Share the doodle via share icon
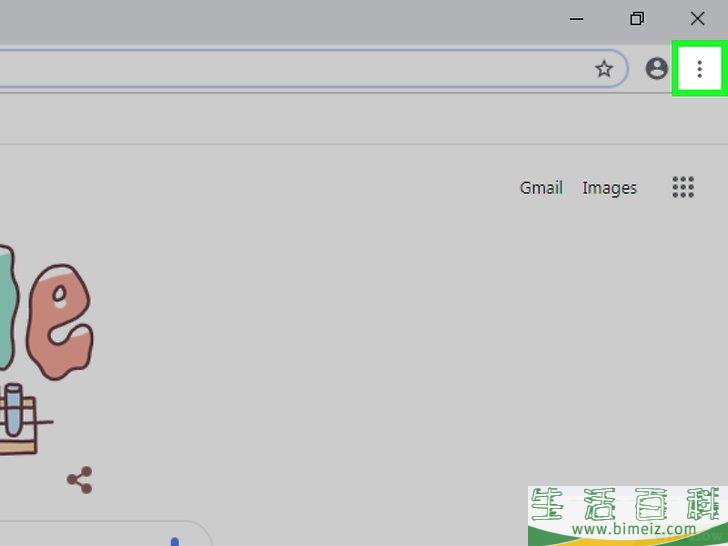 pos(80,480)
